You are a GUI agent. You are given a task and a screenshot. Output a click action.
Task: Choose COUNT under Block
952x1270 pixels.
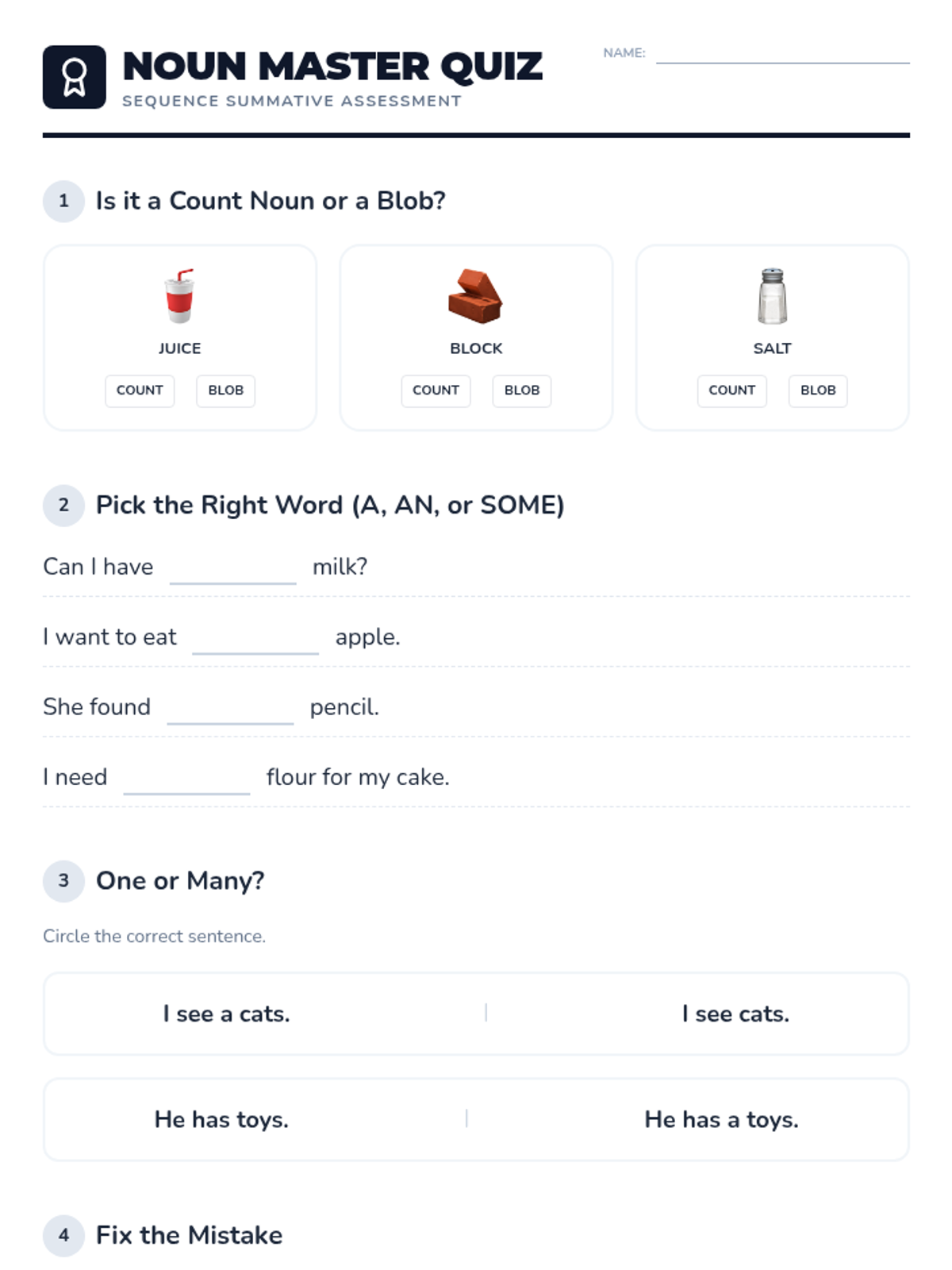(436, 391)
